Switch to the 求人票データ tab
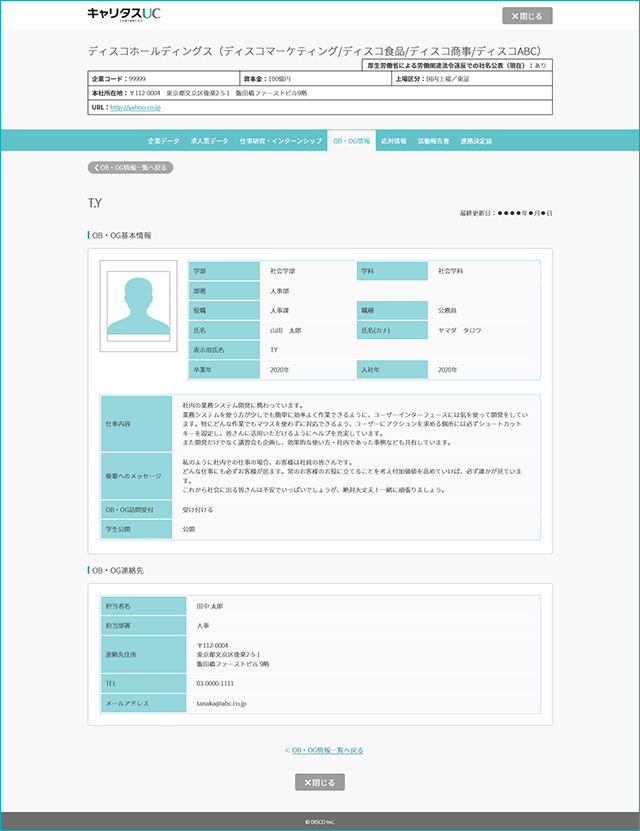This screenshot has width=640, height=831. coord(209,141)
